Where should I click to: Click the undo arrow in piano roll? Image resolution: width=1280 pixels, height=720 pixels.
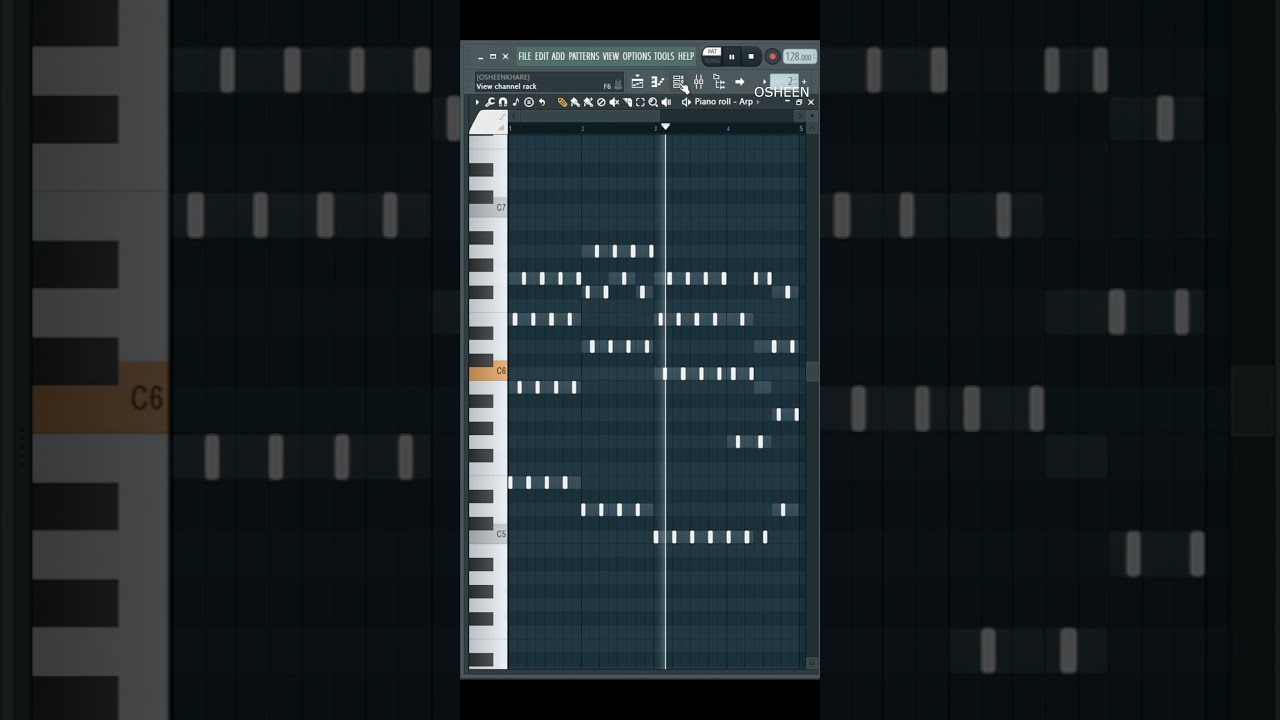542,102
